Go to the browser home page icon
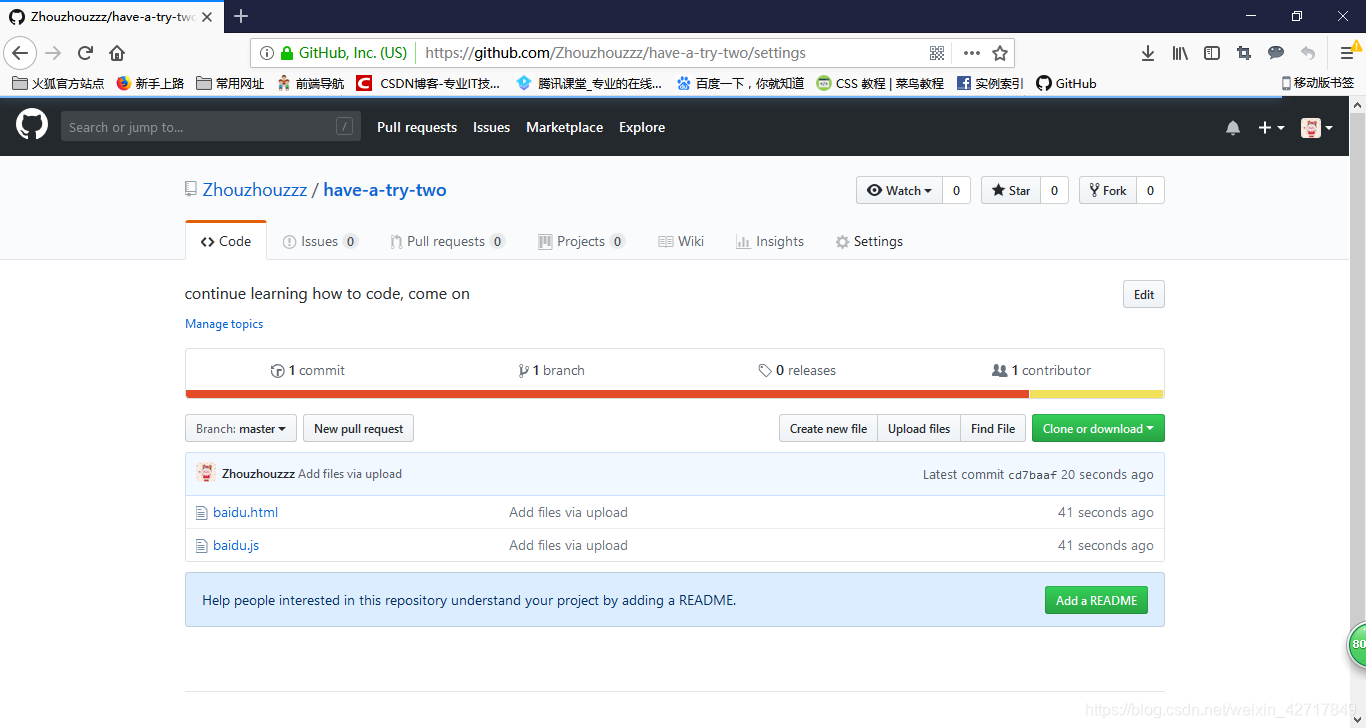 pyautogui.click(x=117, y=53)
